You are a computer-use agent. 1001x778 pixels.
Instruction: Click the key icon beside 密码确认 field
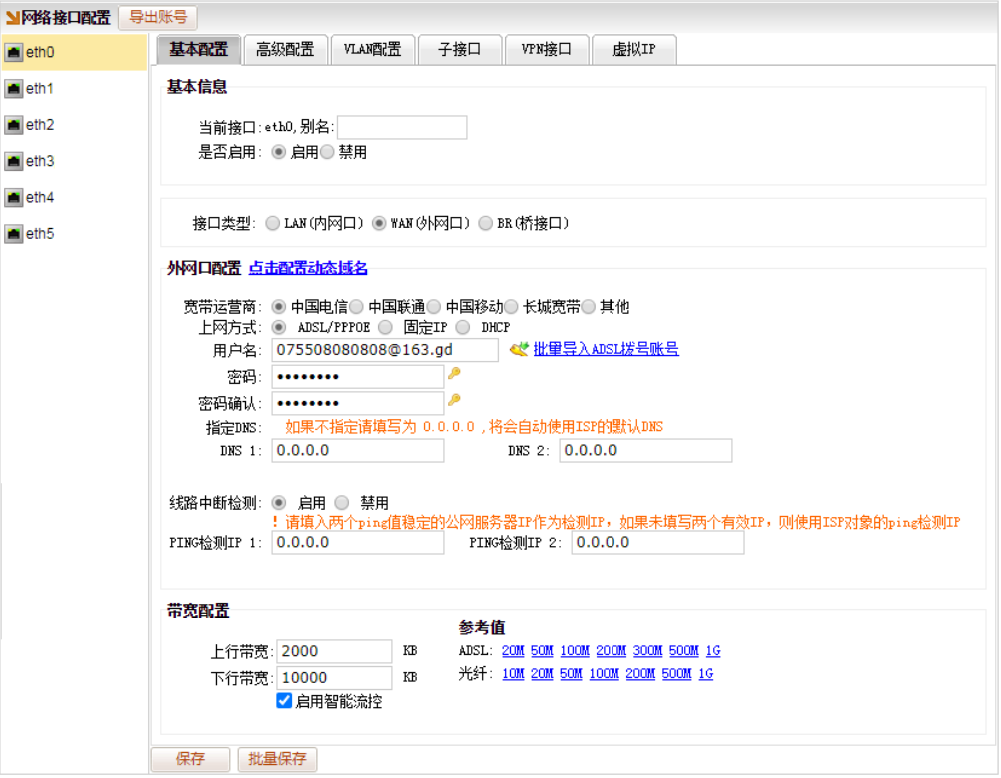coord(454,400)
